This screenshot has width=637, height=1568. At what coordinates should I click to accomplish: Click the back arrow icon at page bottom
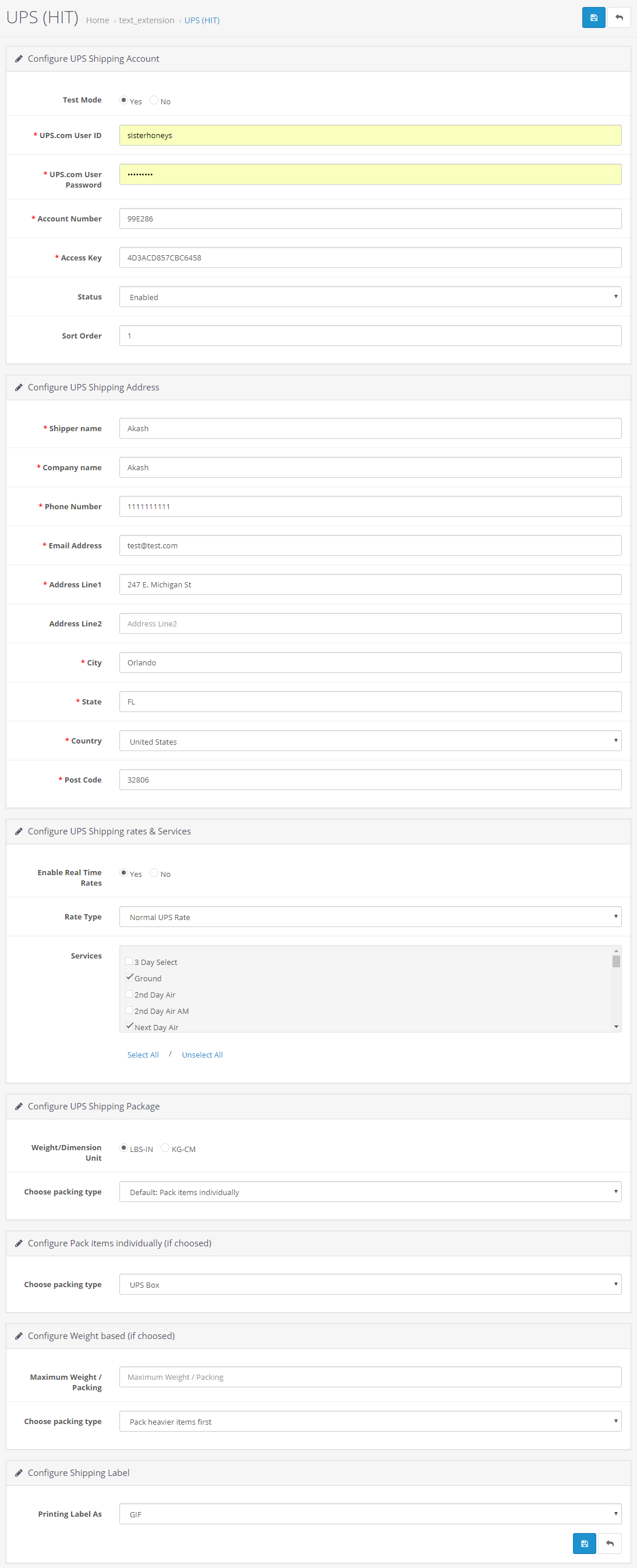click(x=610, y=1543)
